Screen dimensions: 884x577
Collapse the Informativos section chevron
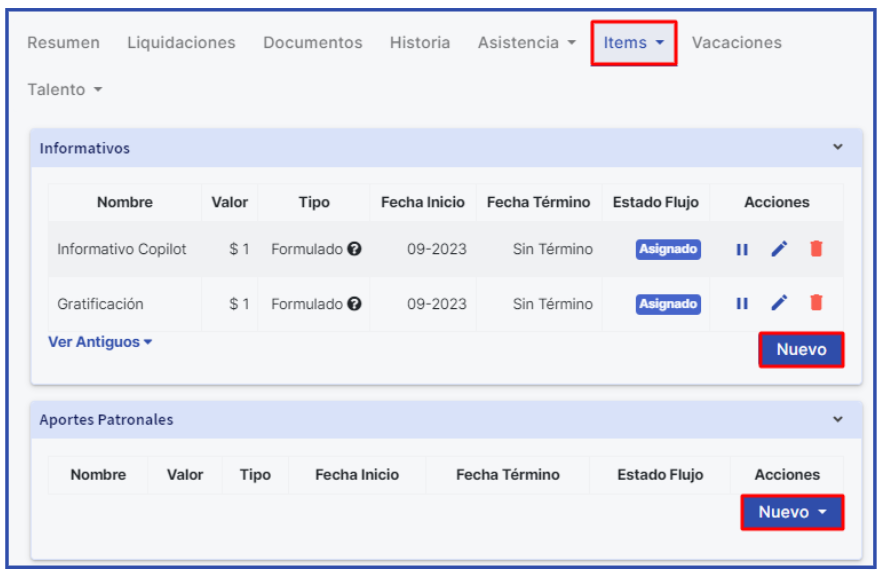838,147
